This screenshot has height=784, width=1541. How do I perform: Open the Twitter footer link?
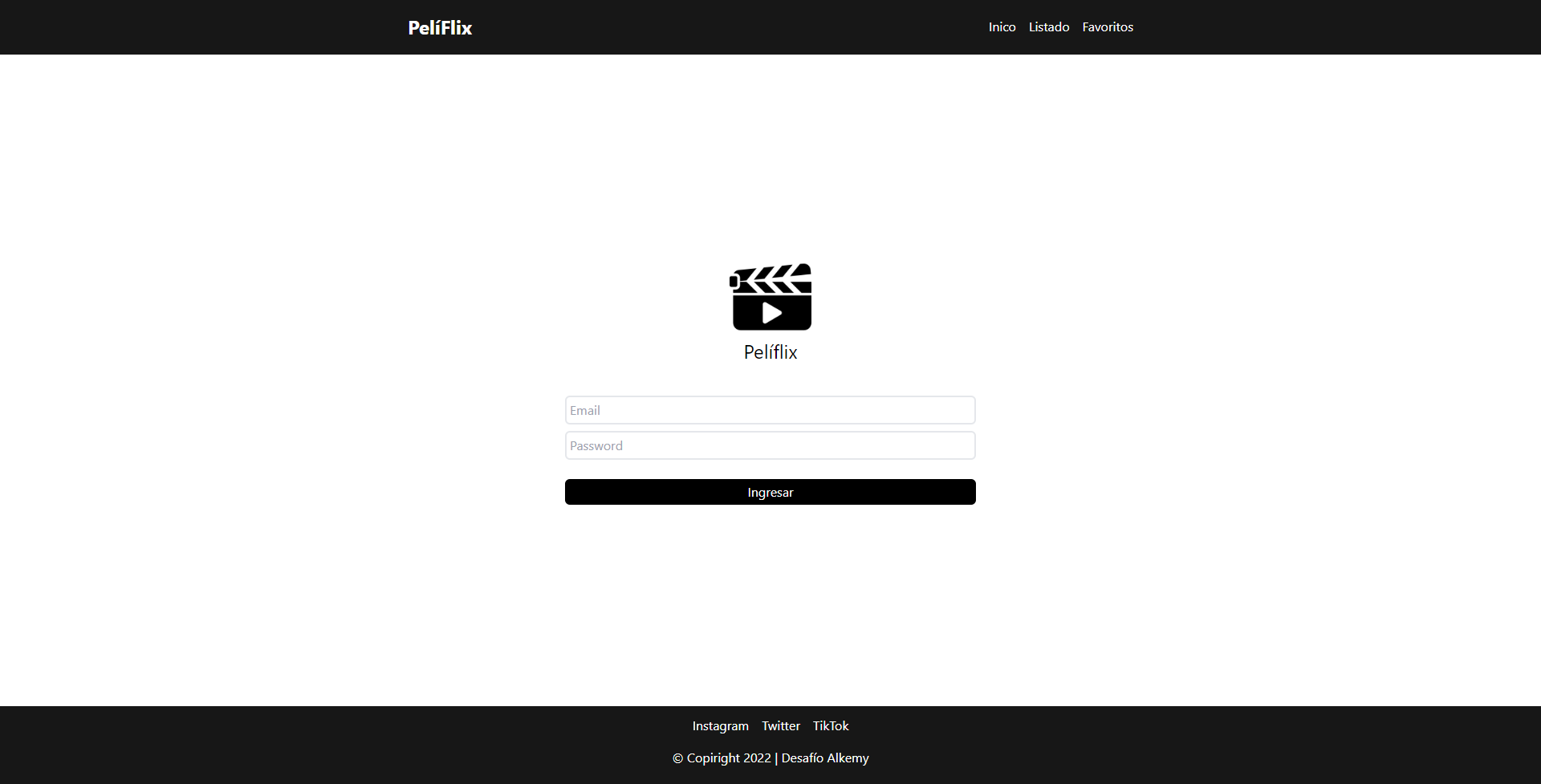click(x=781, y=726)
